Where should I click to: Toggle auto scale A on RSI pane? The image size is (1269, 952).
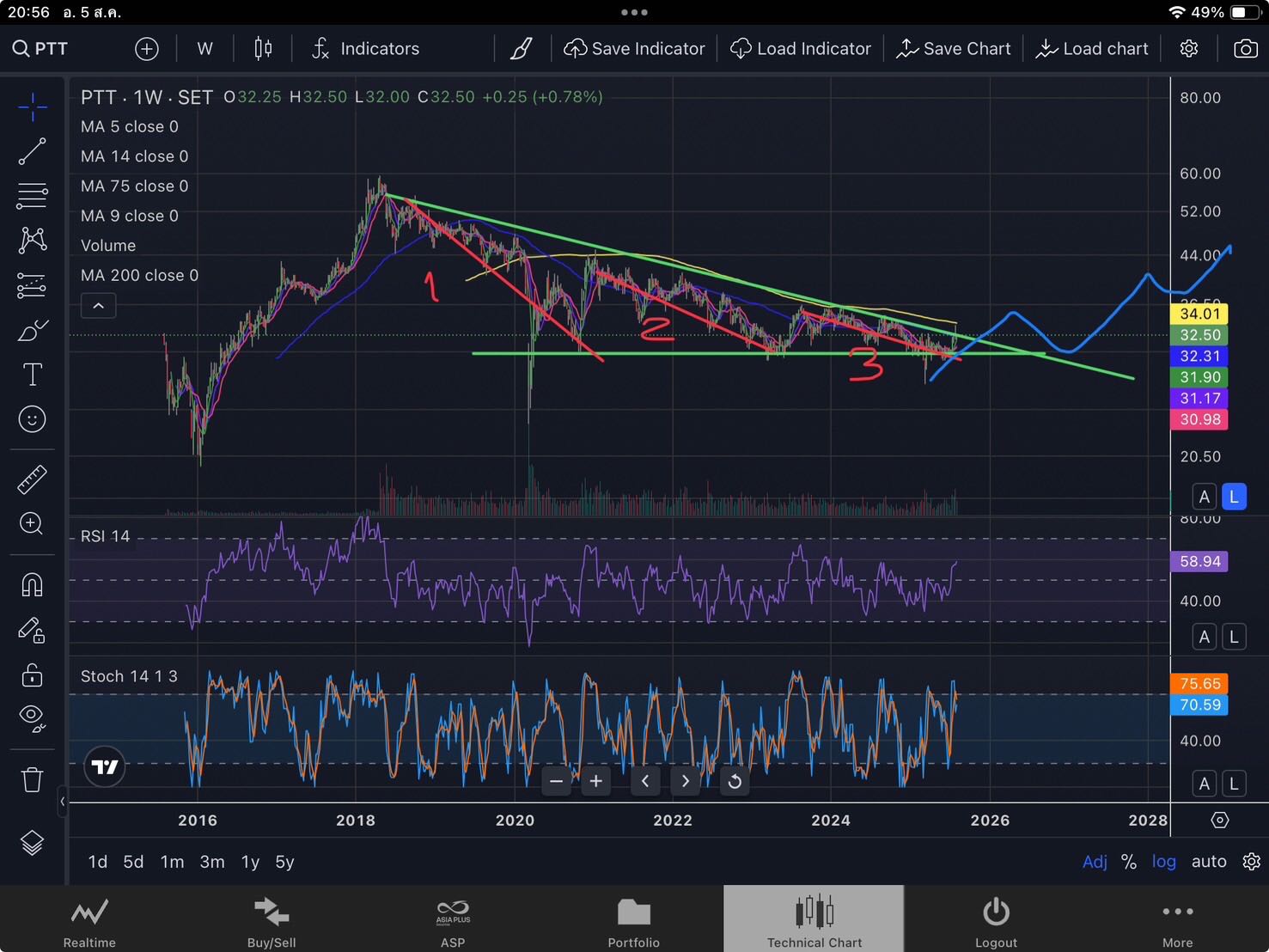pyautogui.click(x=1205, y=637)
